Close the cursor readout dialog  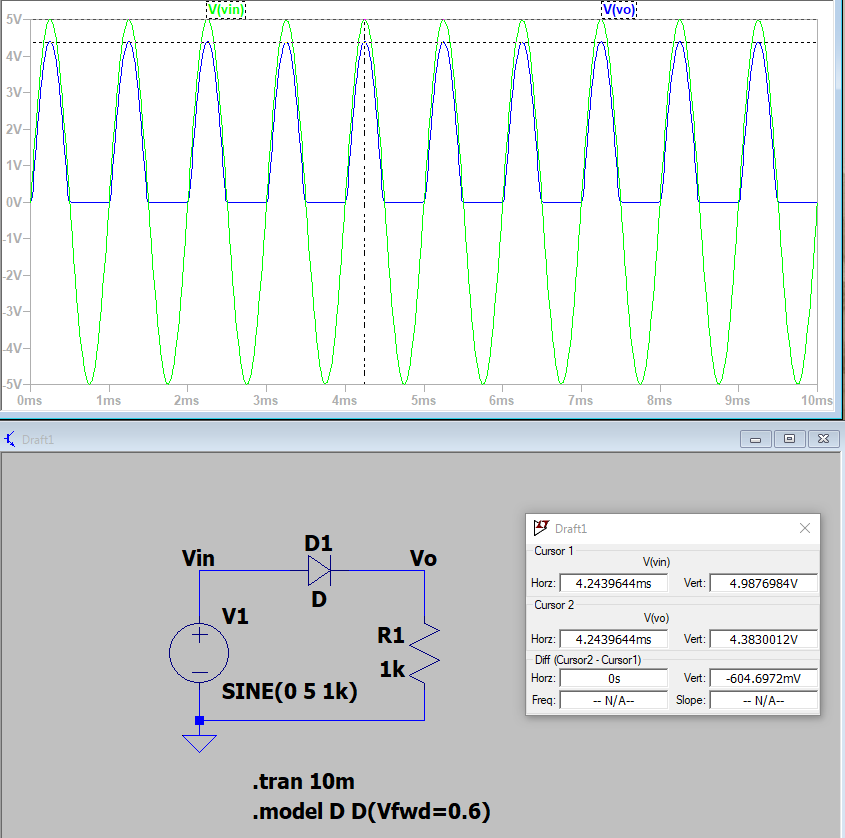pos(805,527)
